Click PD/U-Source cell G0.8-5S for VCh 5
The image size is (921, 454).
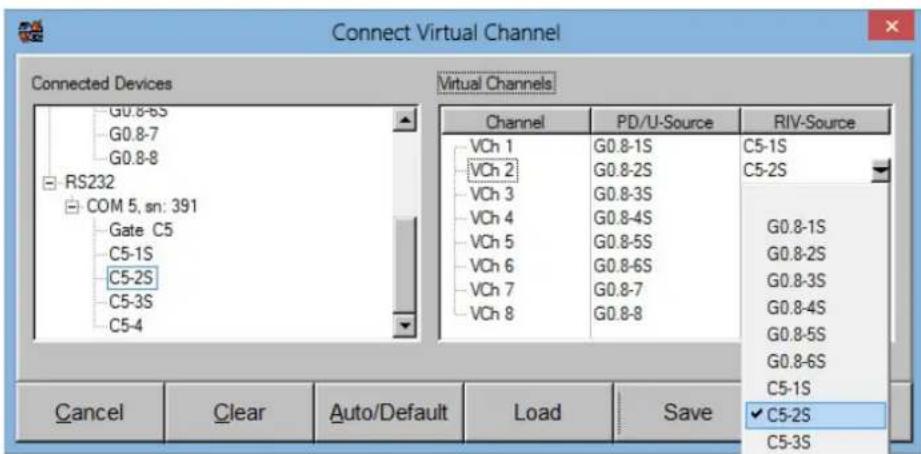pos(623,242)
